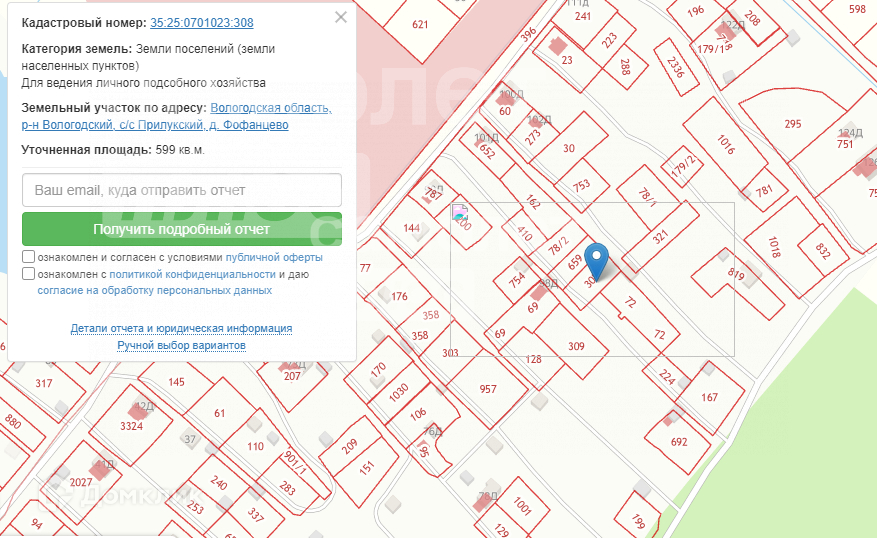Select parcel 179/2 on the map
This screenshot has height=538, width=877.
click(x=683, y=166)
